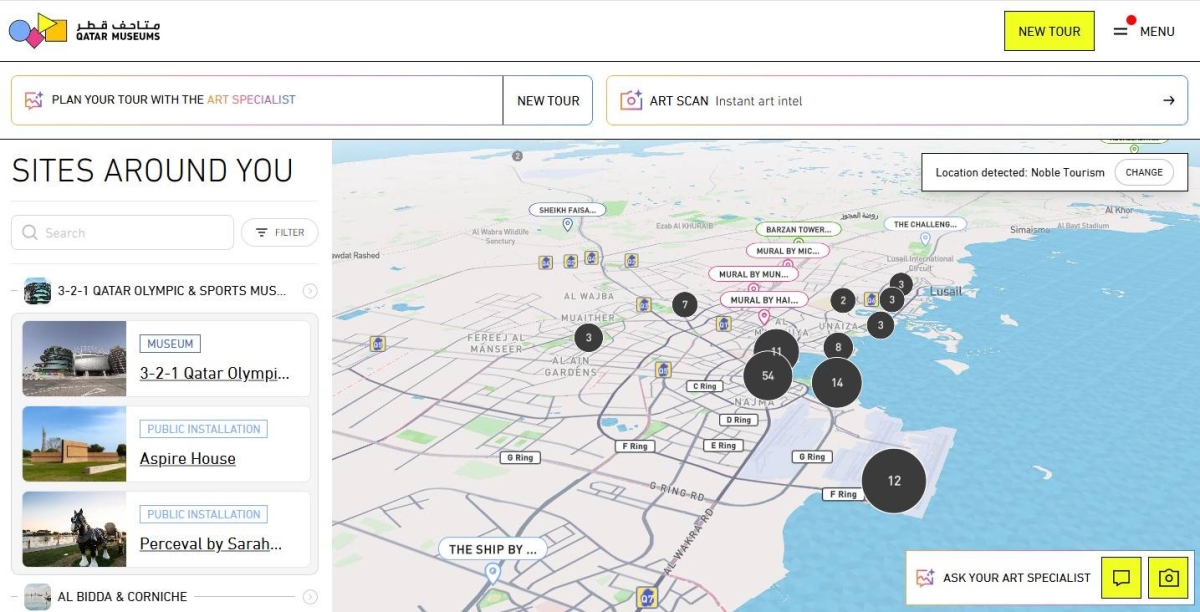Open the MENU hamburger

tap(1144, 31)
